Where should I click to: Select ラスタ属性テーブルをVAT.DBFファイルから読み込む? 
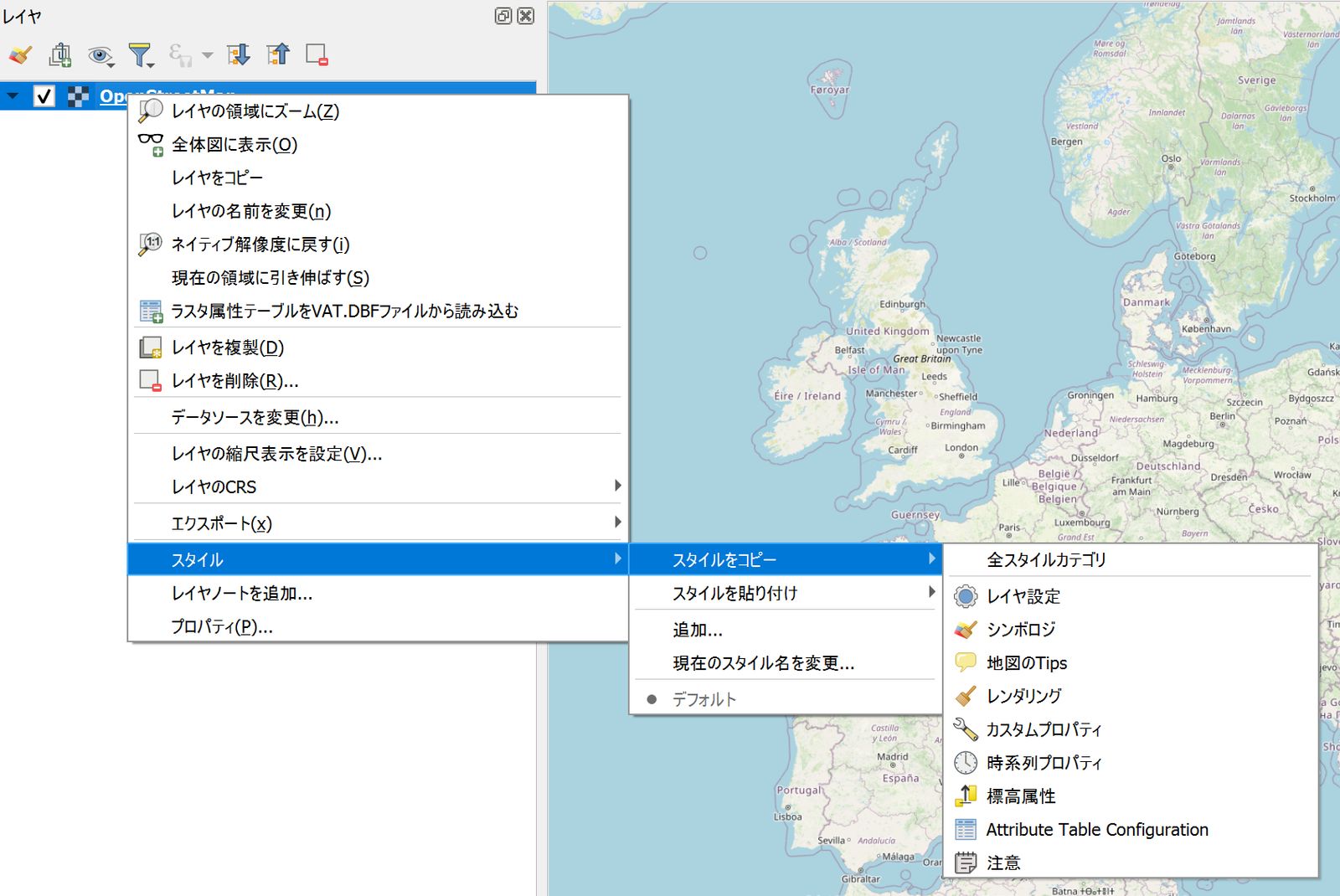pyautogui.click(x=378, y=311)
